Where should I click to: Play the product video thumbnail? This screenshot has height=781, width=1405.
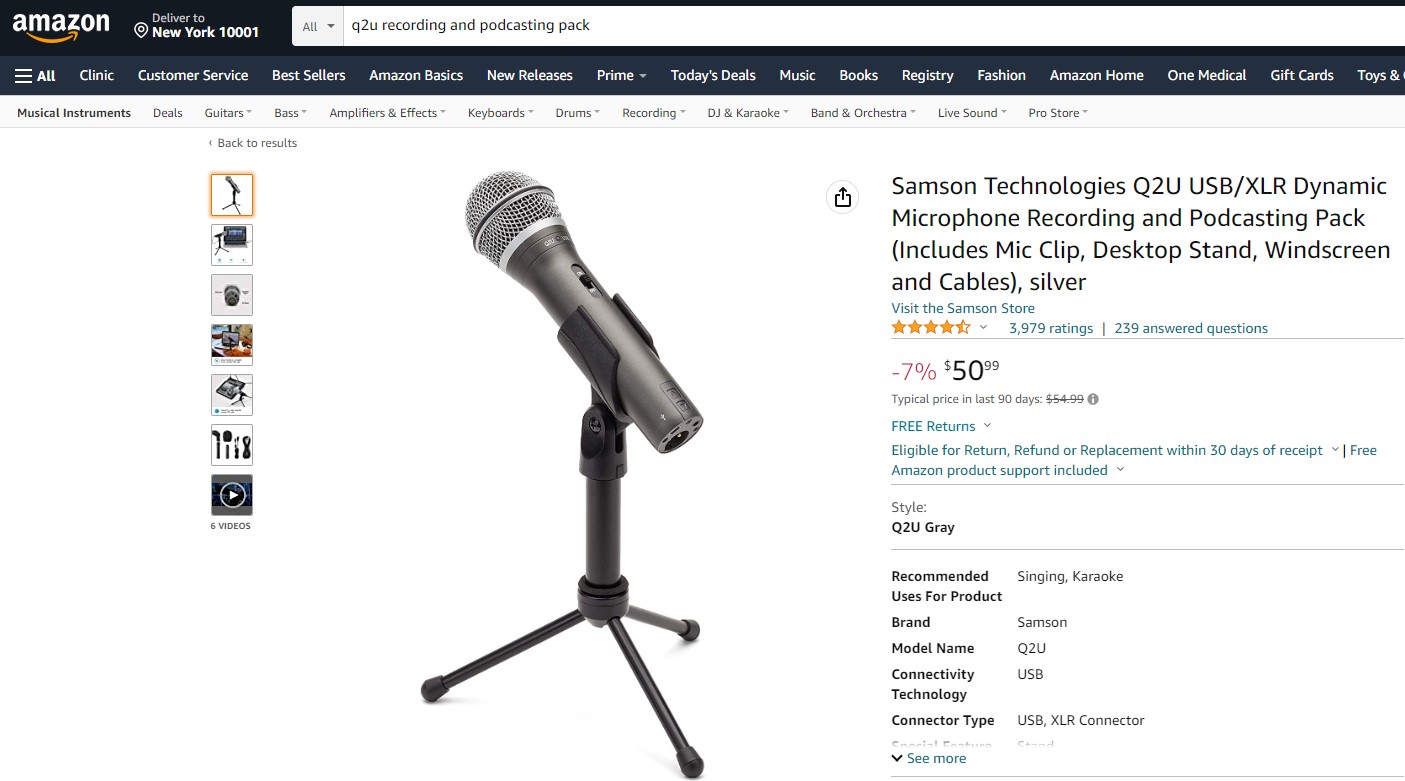[232, 494]
